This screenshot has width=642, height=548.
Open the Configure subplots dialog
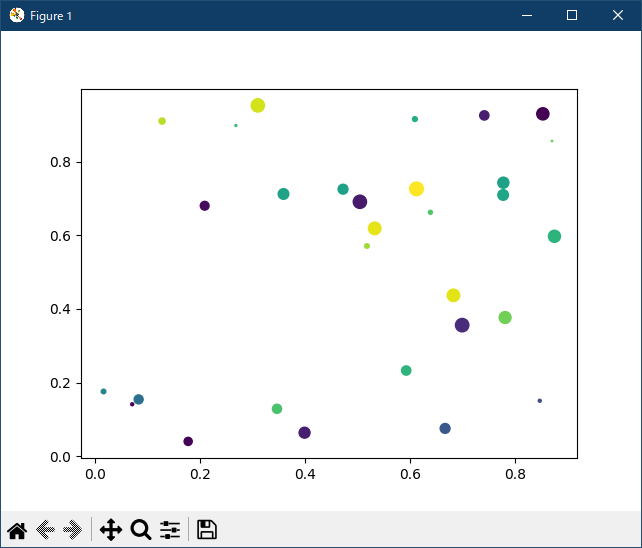click(x=170, y=530)
